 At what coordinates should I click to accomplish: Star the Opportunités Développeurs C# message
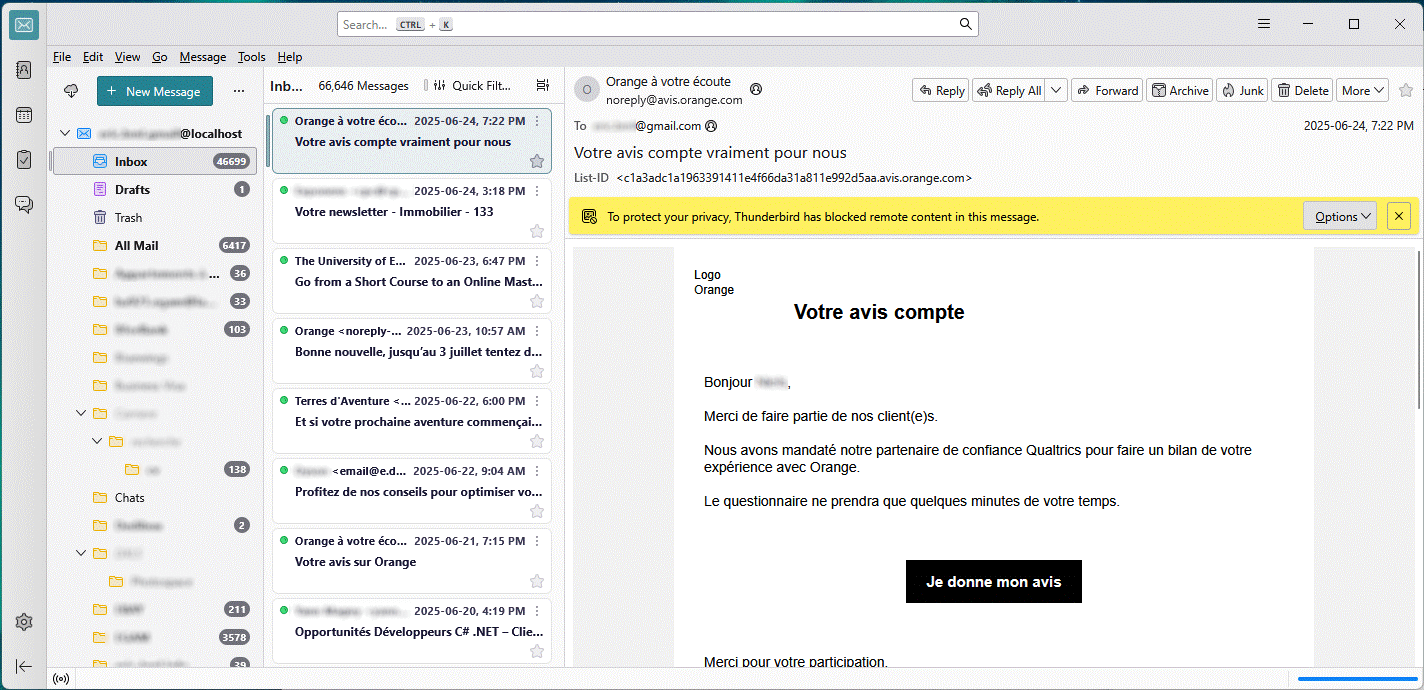click(x=537, y=651)
